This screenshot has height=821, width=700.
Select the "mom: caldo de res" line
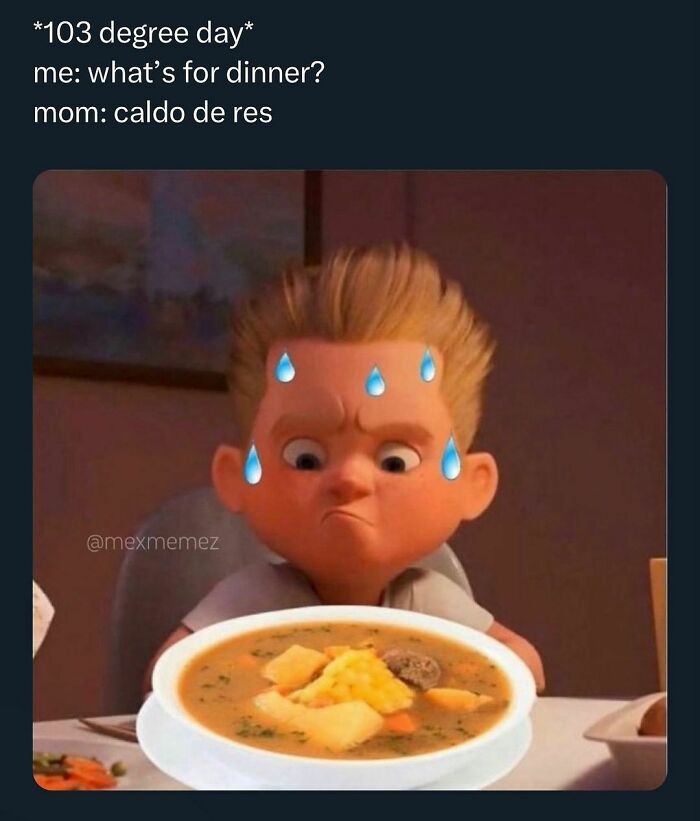pos(153,112)
